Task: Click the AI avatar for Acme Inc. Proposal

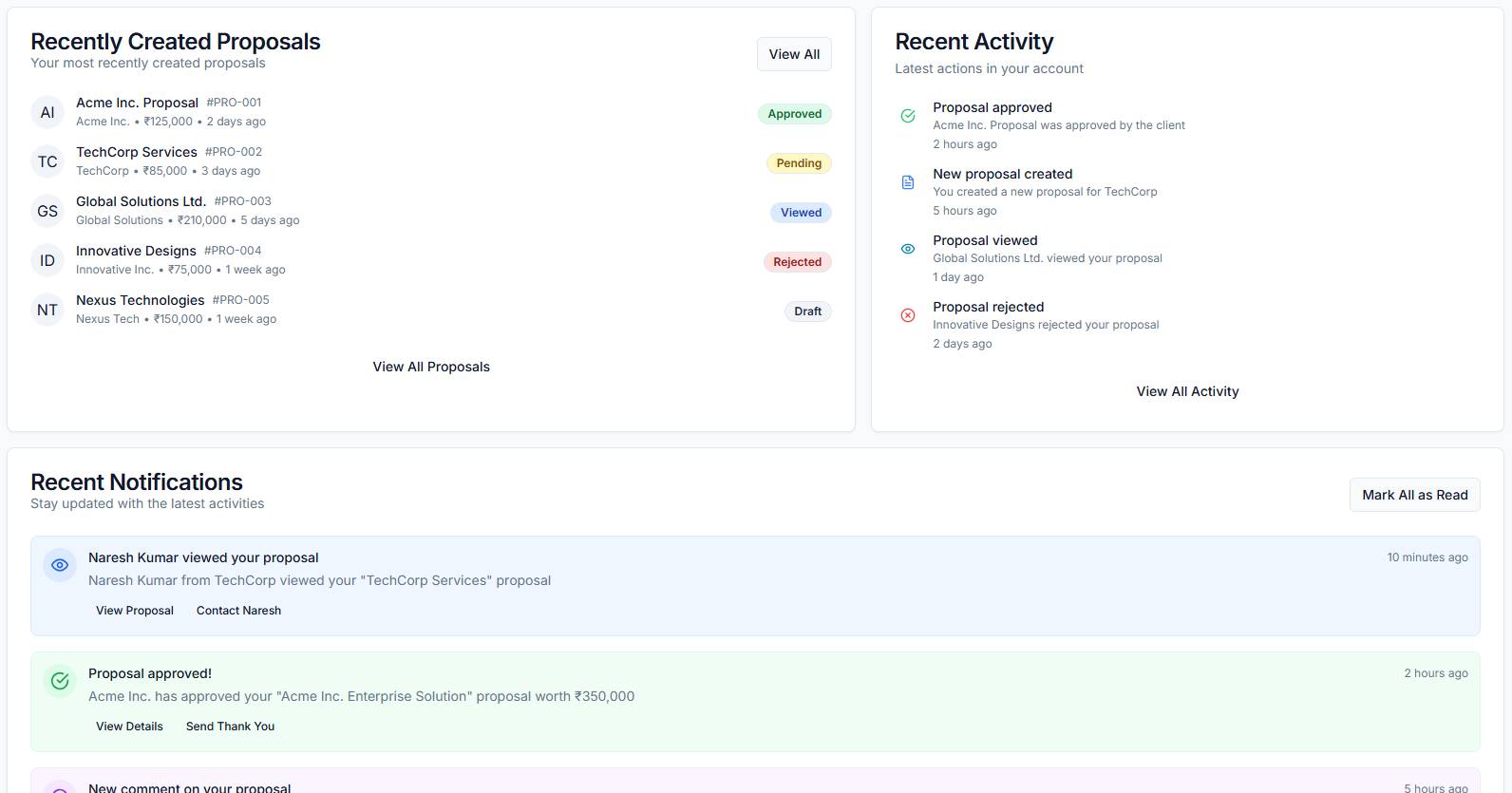Action: 47,112
